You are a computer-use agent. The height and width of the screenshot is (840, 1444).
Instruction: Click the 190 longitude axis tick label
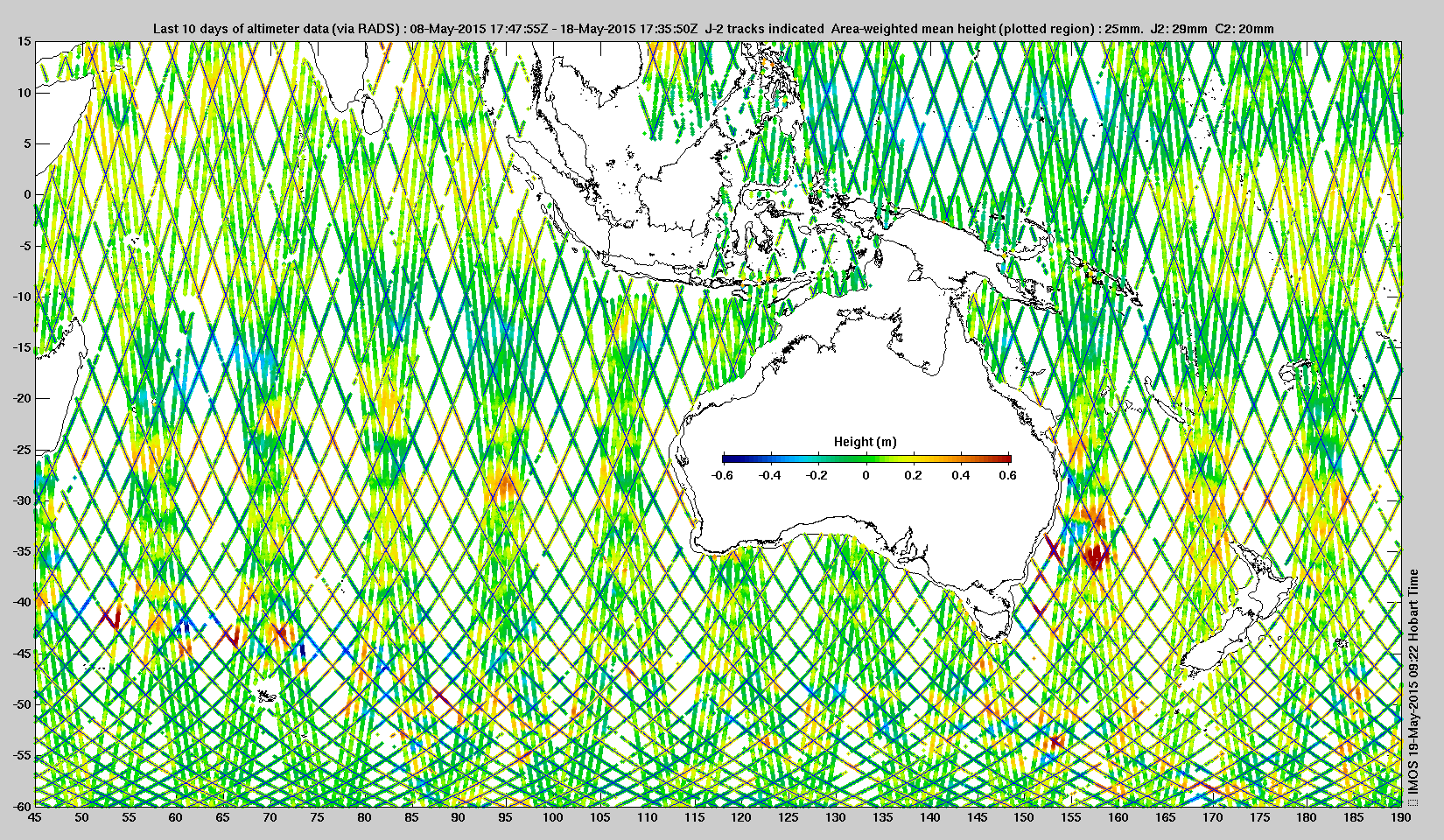(1401, 817)
